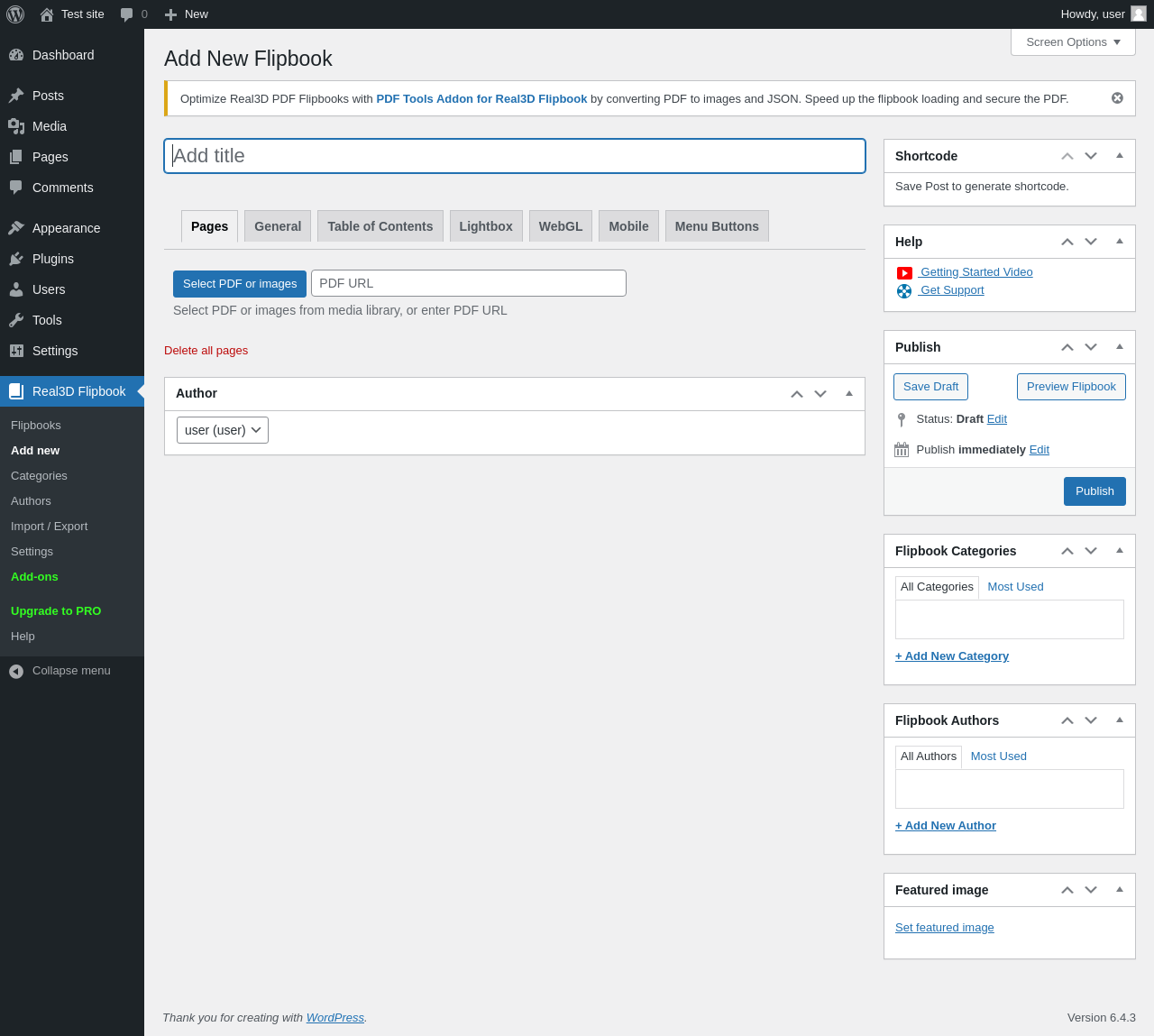The image size is (1154, 1036).
Task: Edit the publish immediately schedule
Action: tap(1040, 450)
